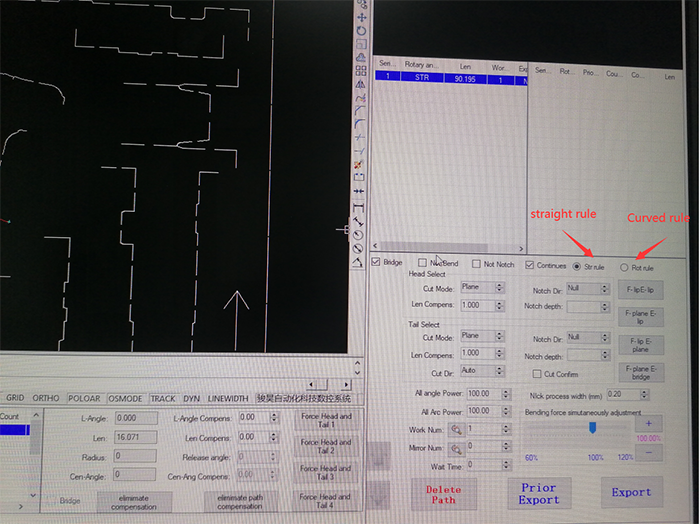700x524 pixels.
Task: Adjust Head Select Len Compens stepper
Action: 500,306
